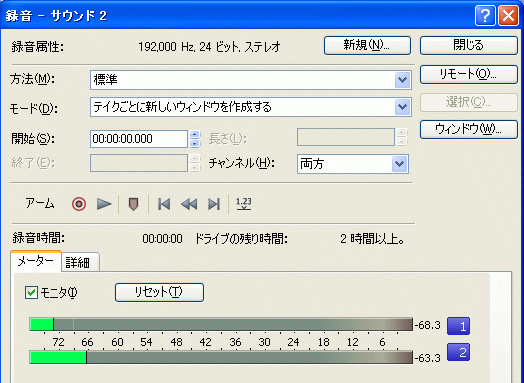Open the help question mark icon
524x383 pixels.
click(485, 15)
